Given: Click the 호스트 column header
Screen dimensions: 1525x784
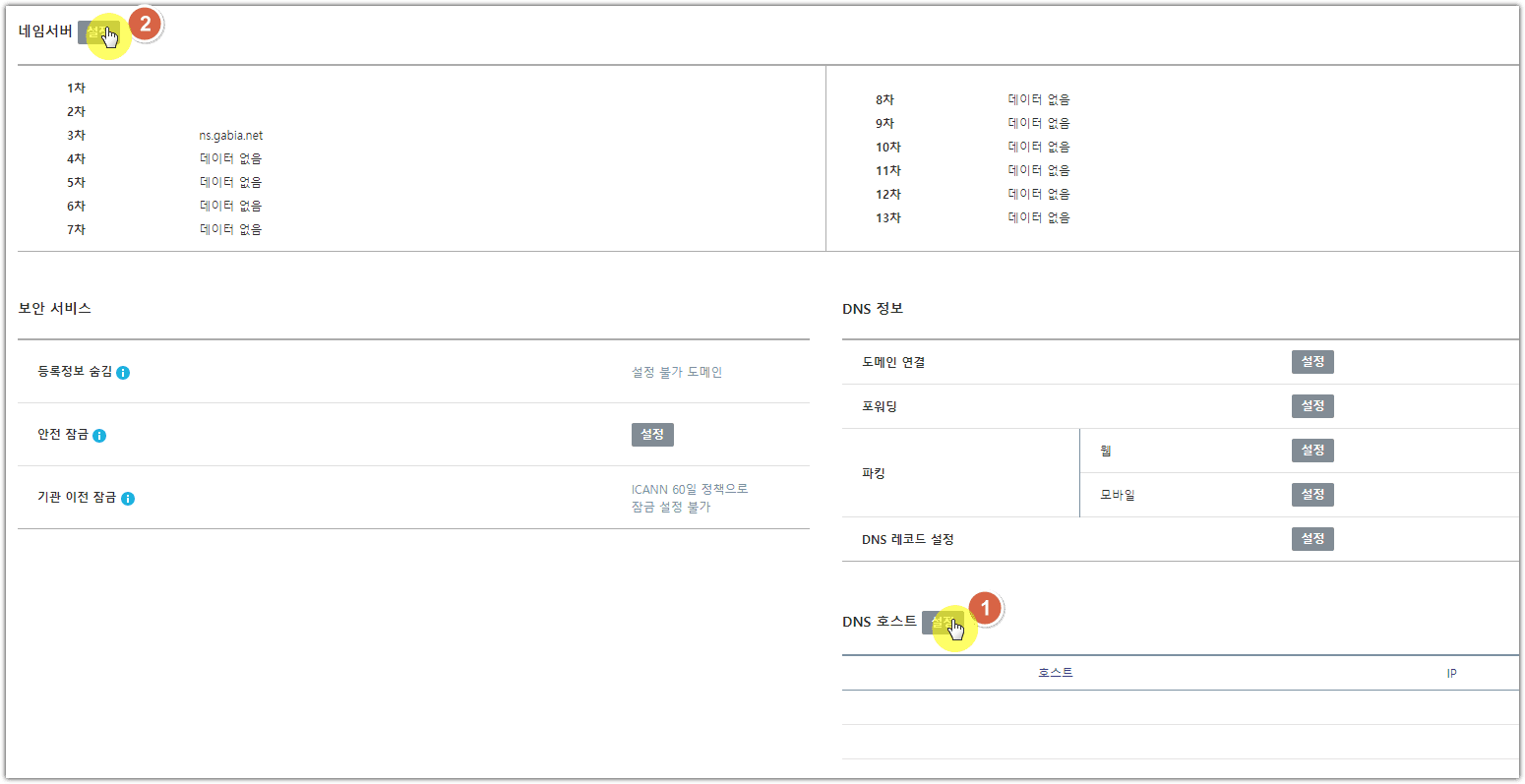Looking at the screenshot, I should coord(1055,673).
